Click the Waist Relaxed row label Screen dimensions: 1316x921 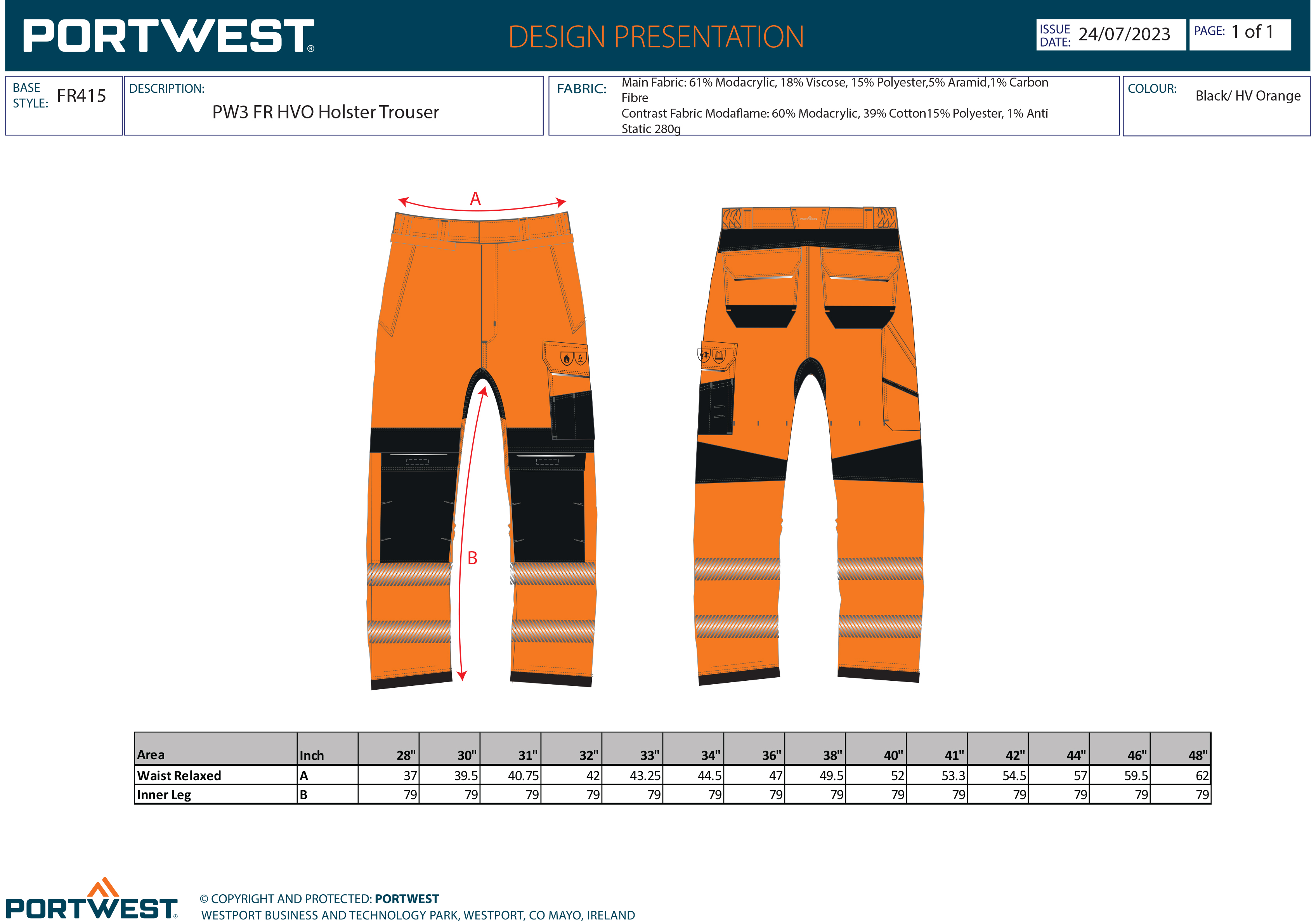coord(179,775)
